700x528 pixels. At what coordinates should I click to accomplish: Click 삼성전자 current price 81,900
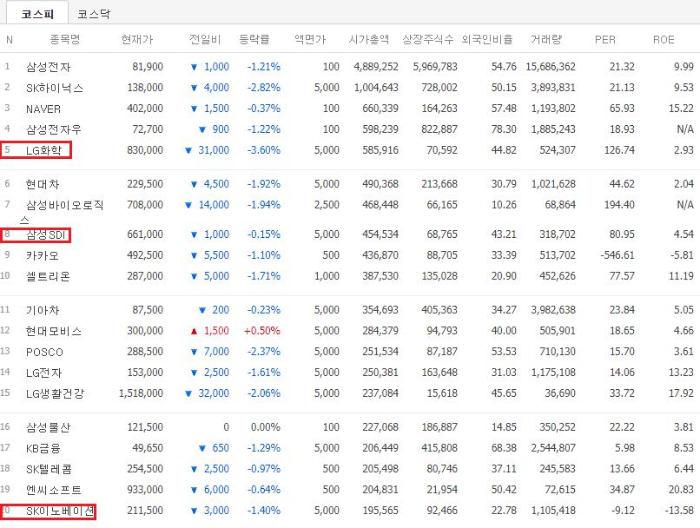(x=148, y=67)
